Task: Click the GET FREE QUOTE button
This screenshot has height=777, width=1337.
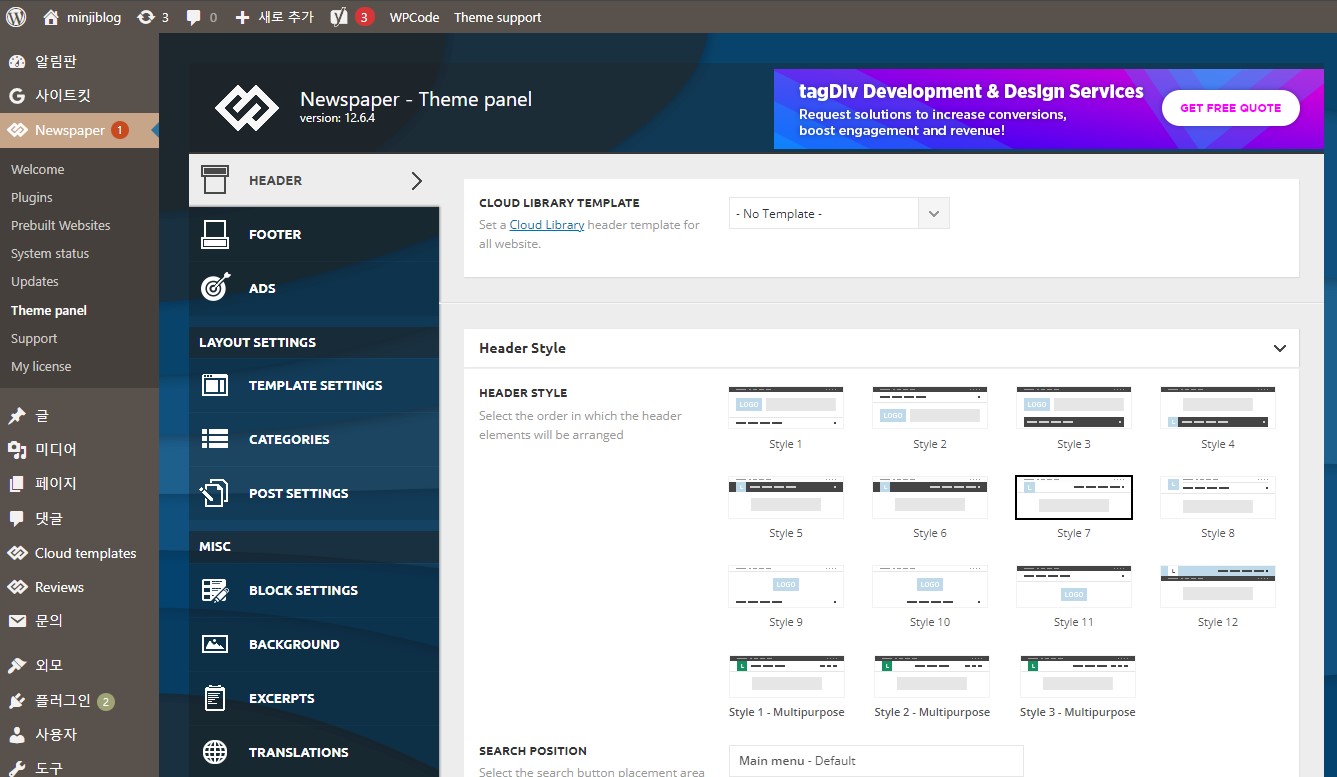Action: click(x=1230, y=108)
